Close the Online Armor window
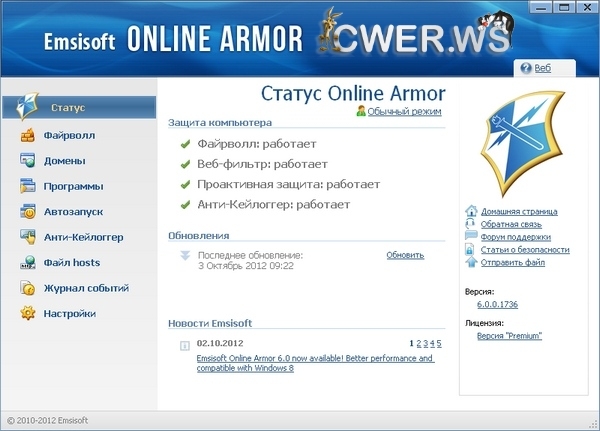This screenshot has height=431, width=600. coord(587,7)
